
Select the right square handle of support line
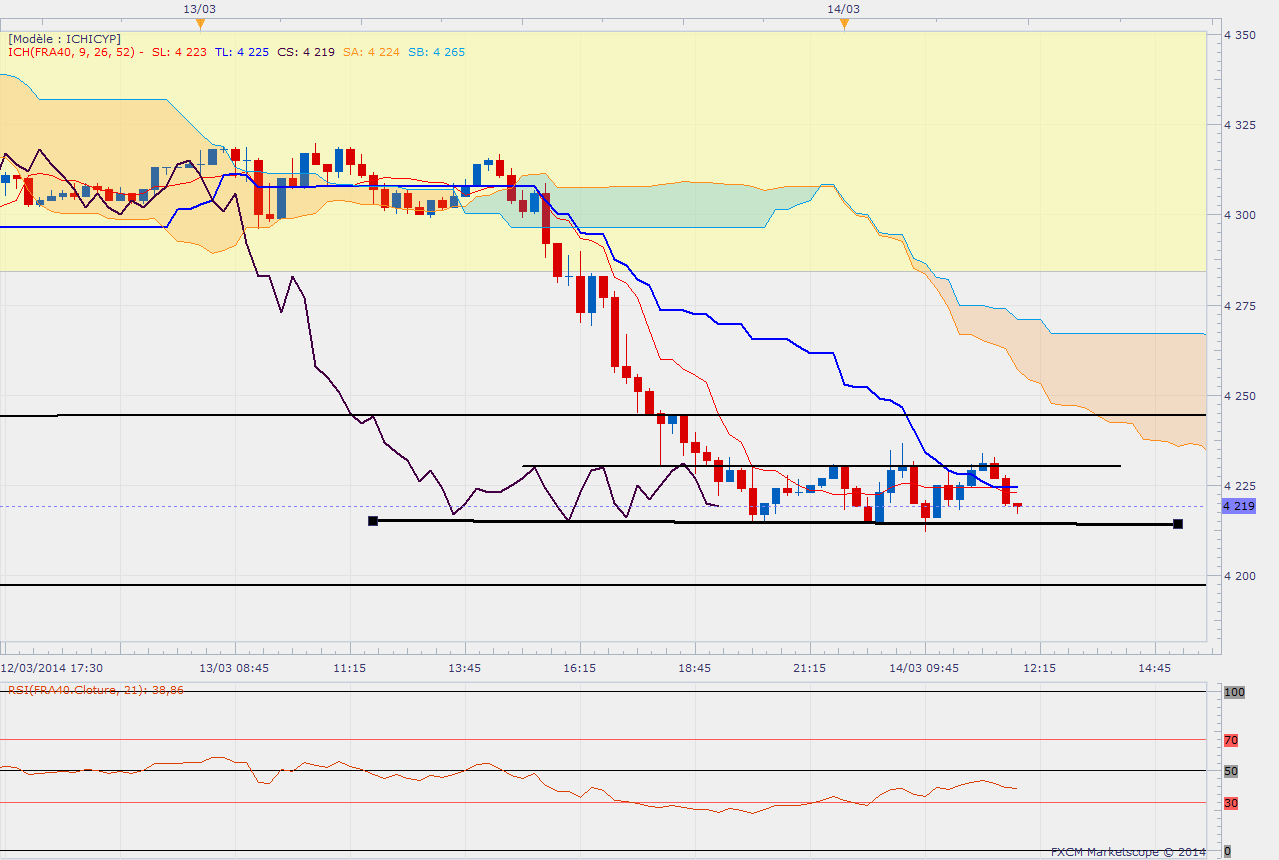(x=1178, y=524)
